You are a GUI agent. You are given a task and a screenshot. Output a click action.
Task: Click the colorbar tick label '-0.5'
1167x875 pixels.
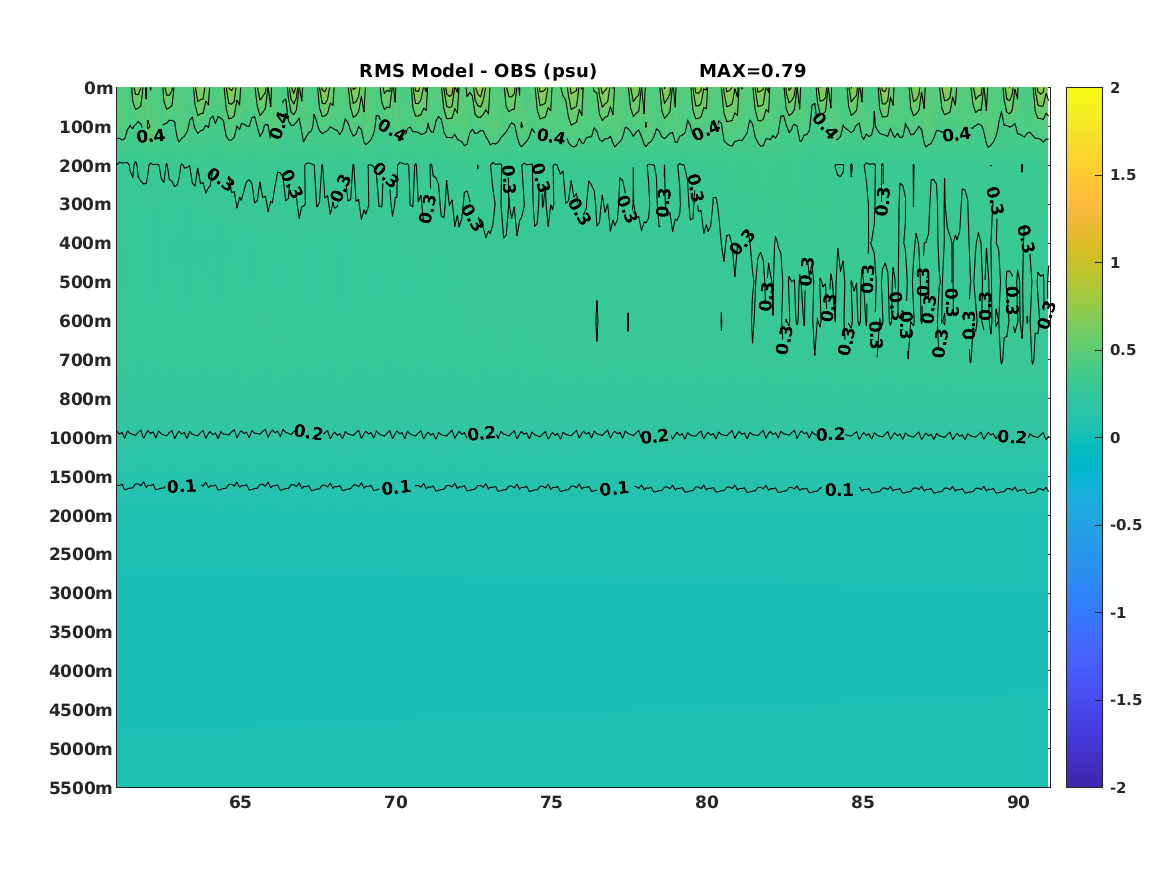coord(1125,525)
